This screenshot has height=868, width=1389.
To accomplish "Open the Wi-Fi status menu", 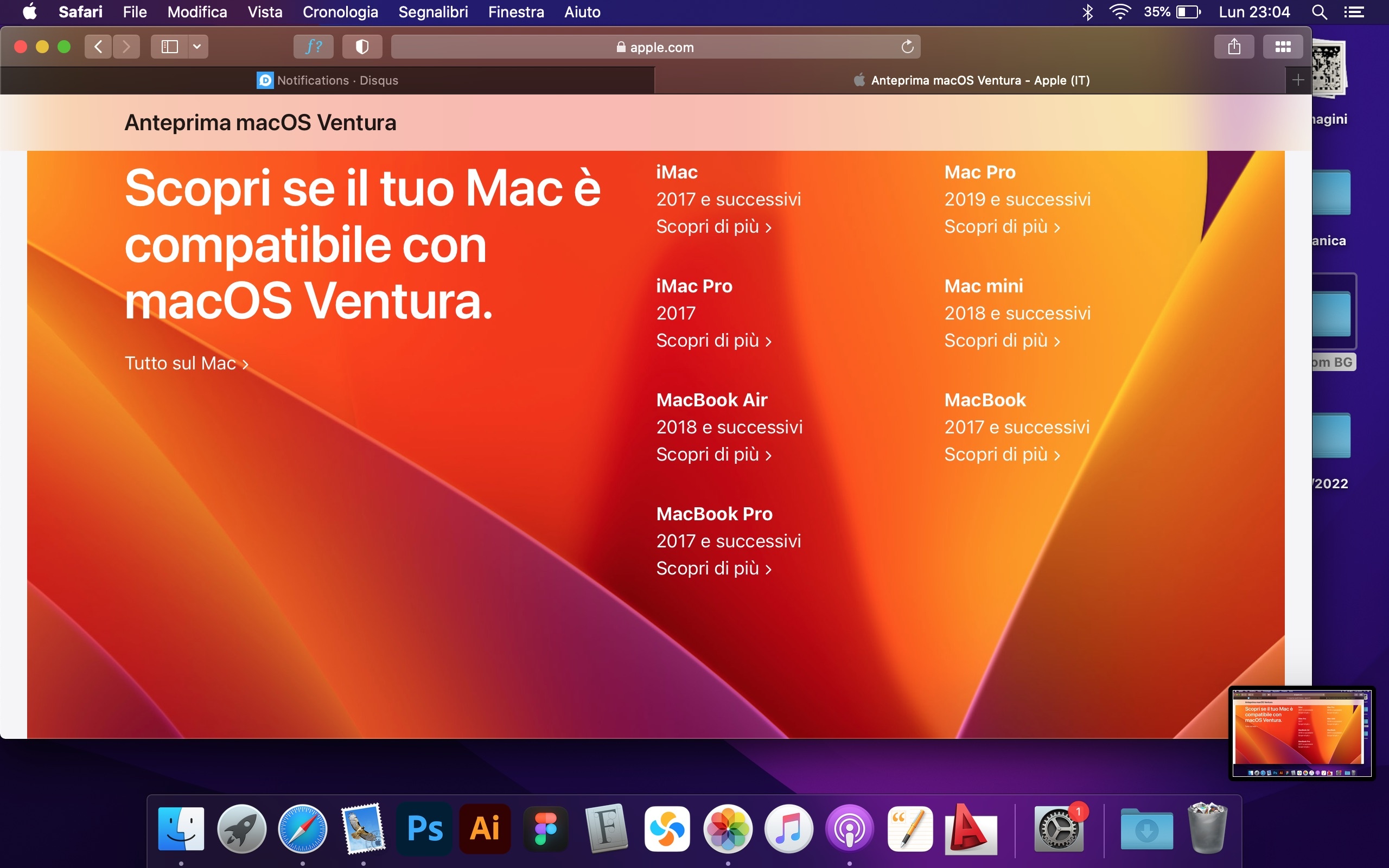I will pos(1120,12).
